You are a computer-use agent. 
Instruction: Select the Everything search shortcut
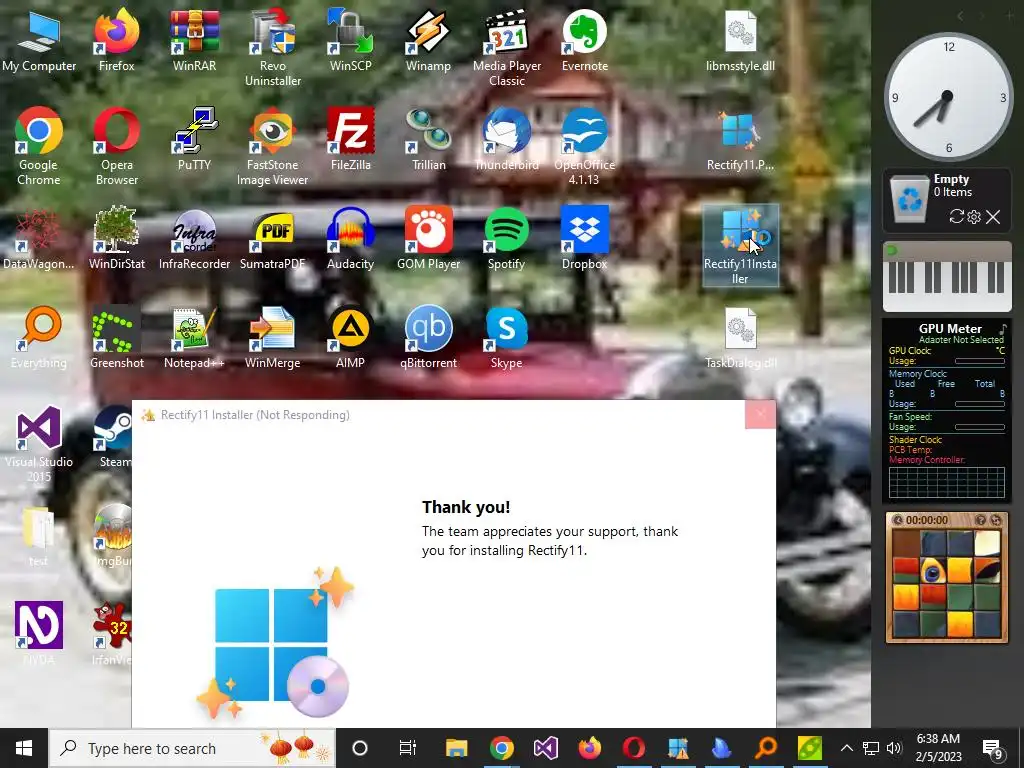point(39,338)
